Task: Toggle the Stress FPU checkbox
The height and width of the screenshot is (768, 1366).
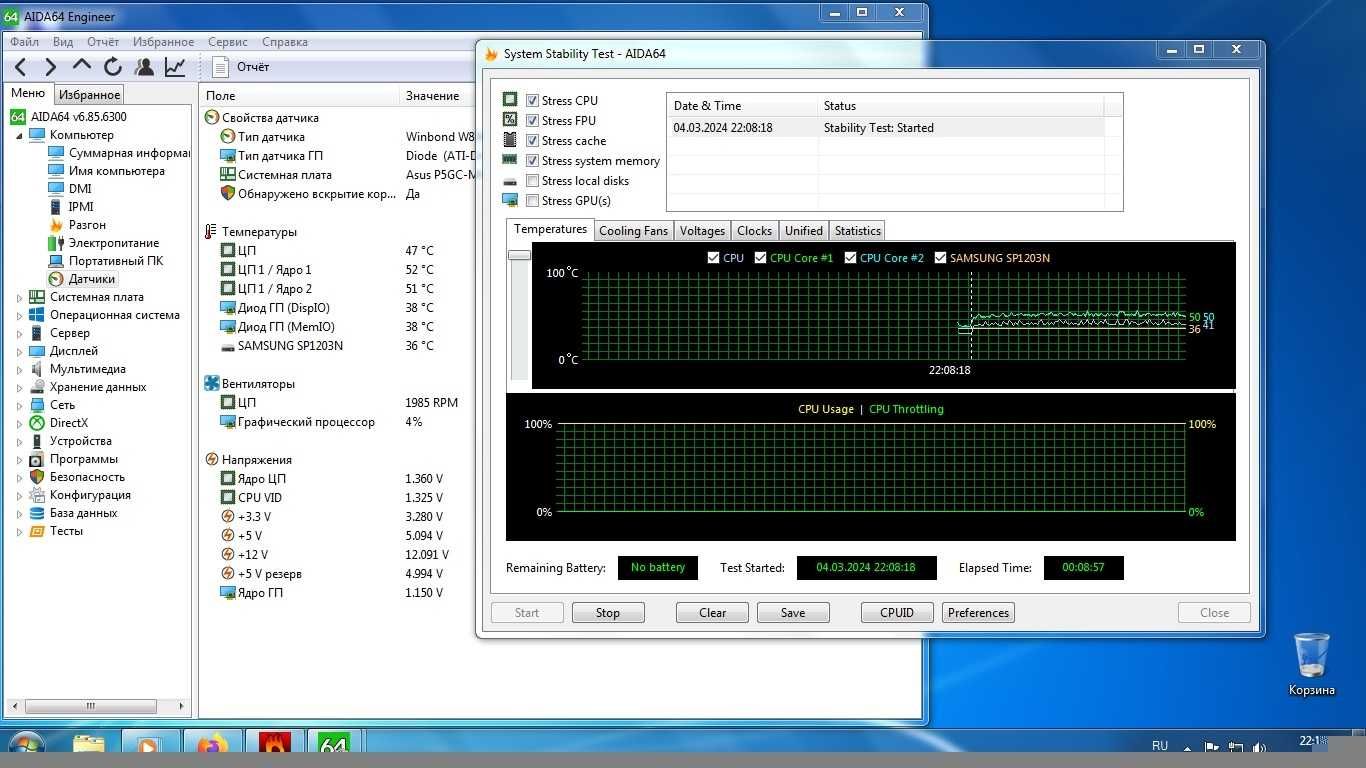Action: (x=533, y=121)
